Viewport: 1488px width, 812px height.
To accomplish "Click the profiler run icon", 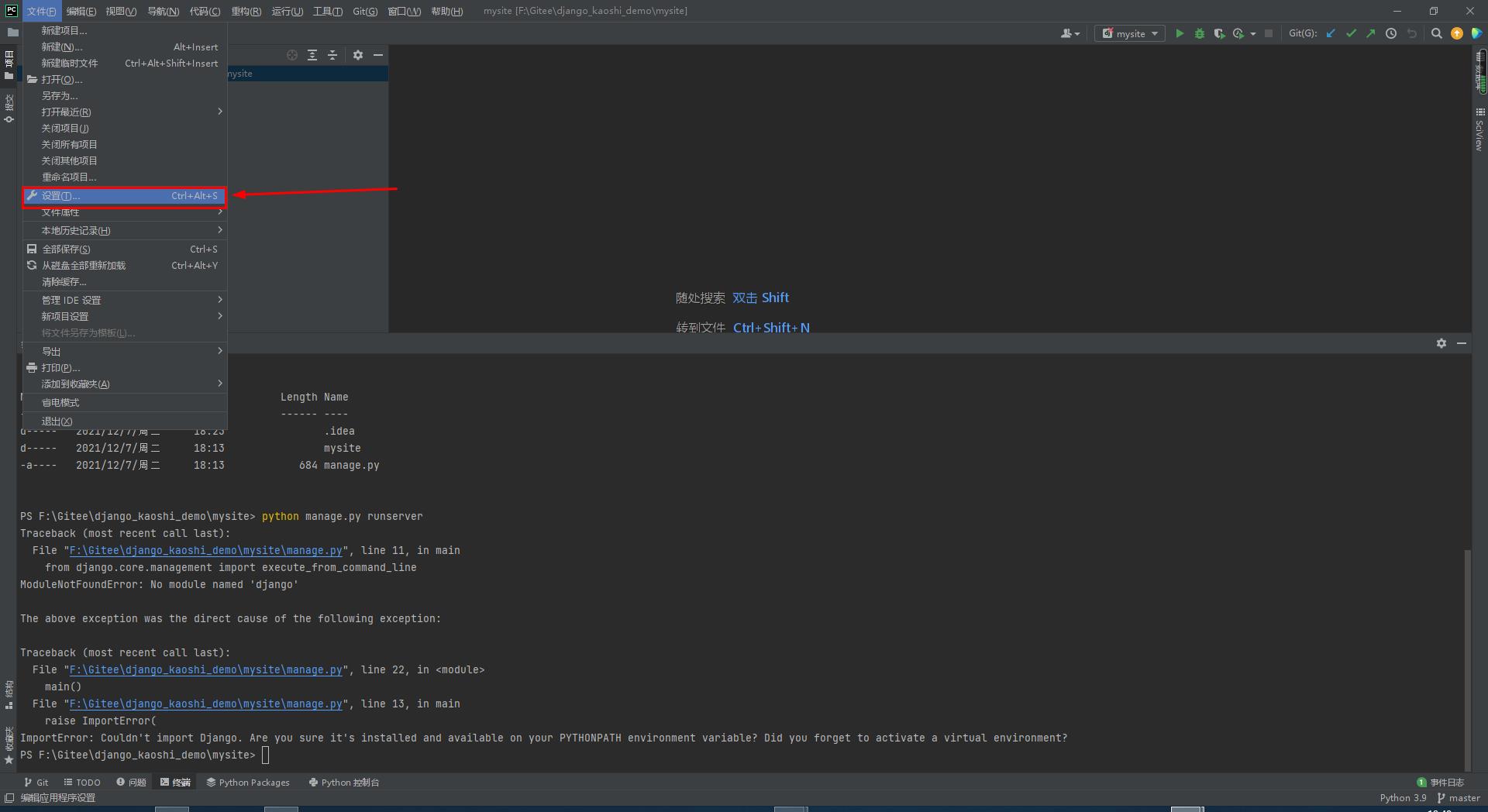I will click(x=1238, y=33).
